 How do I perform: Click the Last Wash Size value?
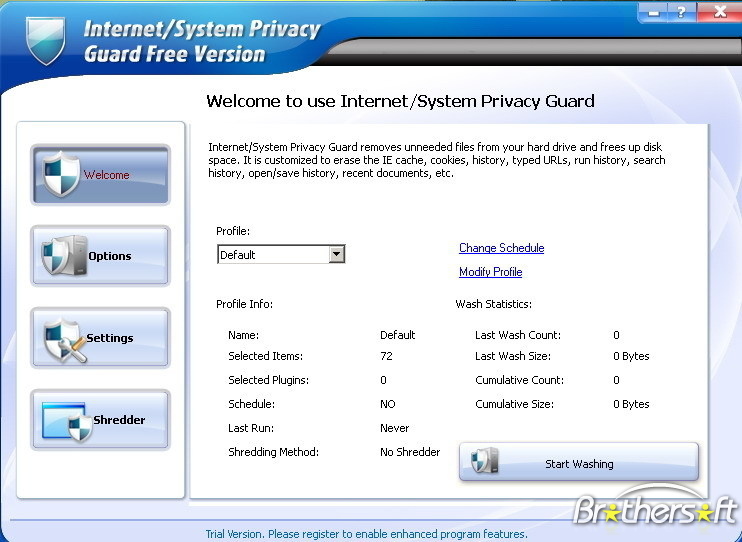click(631, 356)
